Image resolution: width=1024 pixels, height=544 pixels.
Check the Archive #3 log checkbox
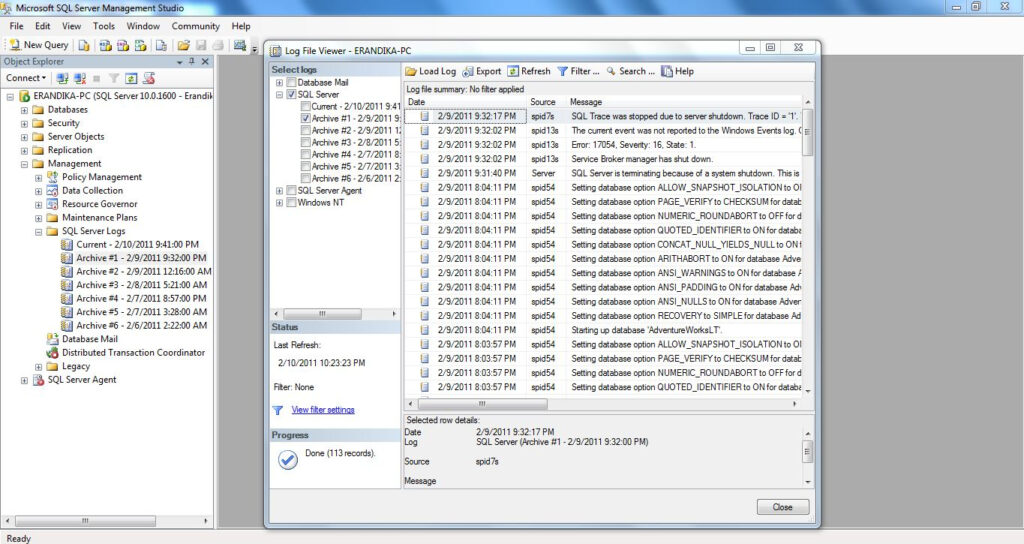click(305, 142)
